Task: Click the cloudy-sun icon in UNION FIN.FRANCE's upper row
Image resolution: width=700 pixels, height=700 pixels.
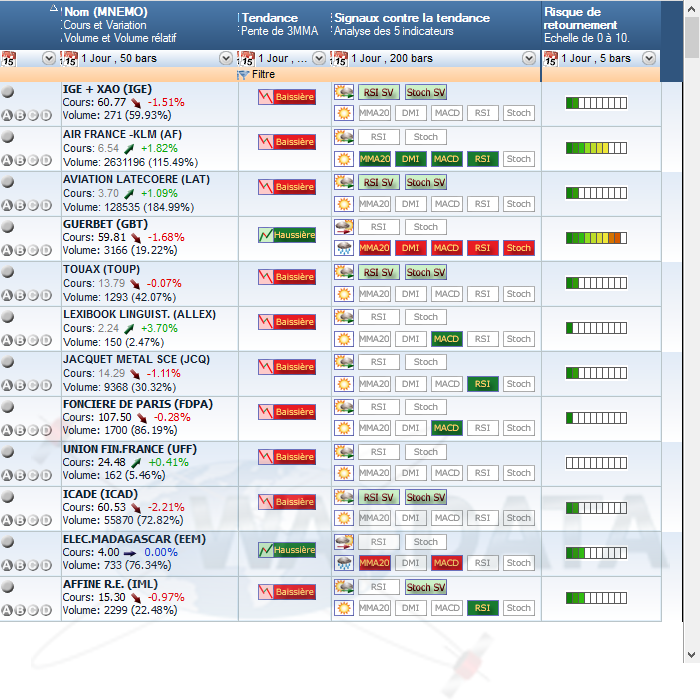Action: (344, 451)
